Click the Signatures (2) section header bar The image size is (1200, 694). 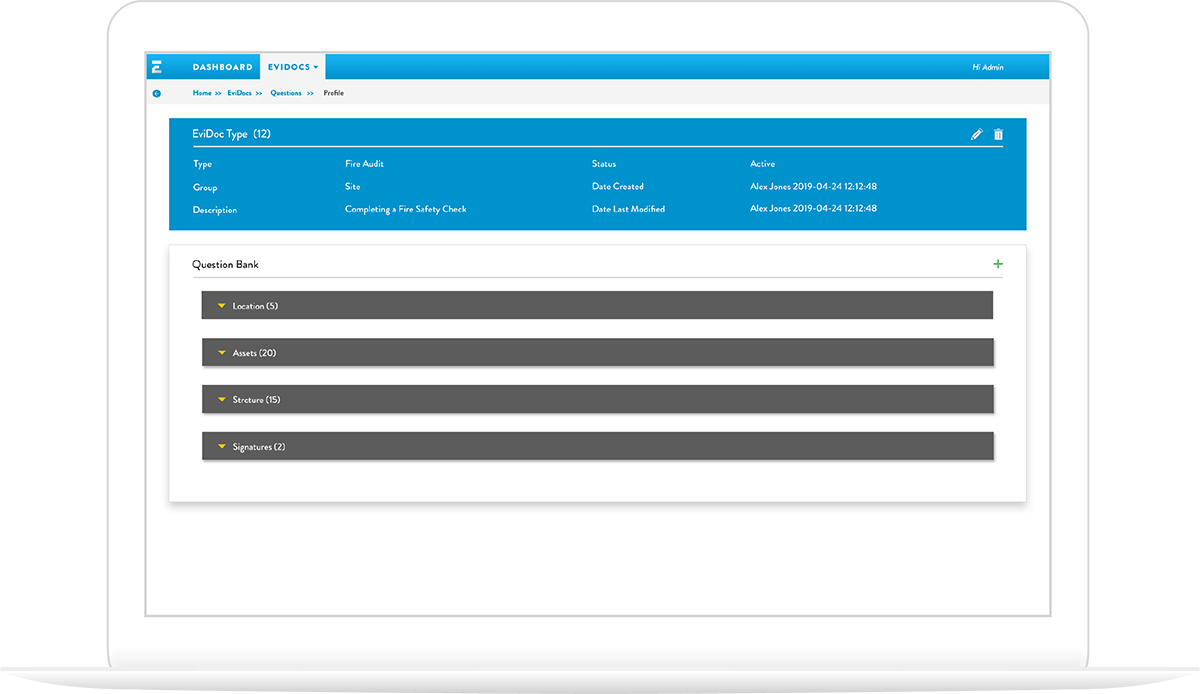tap(597, 446)
